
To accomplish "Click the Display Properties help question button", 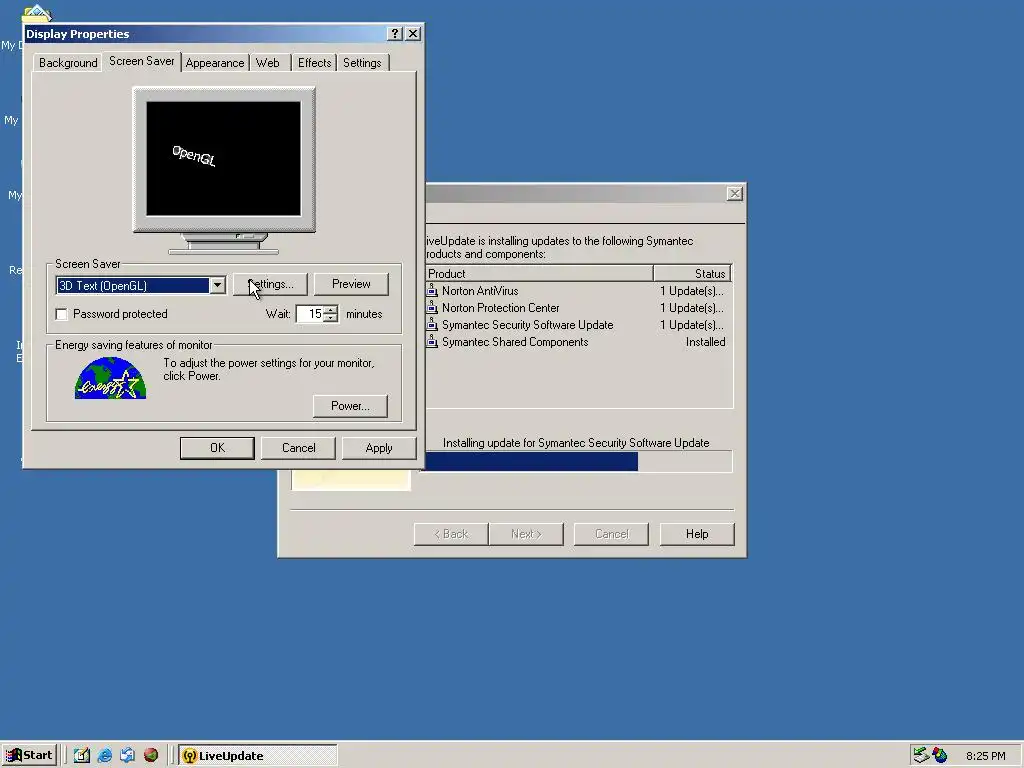I will [x=394, y=34].
